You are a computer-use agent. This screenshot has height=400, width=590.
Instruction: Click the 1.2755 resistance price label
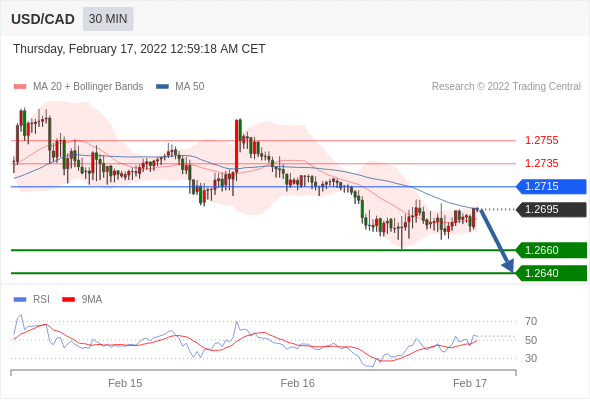(x=541, y=140)
